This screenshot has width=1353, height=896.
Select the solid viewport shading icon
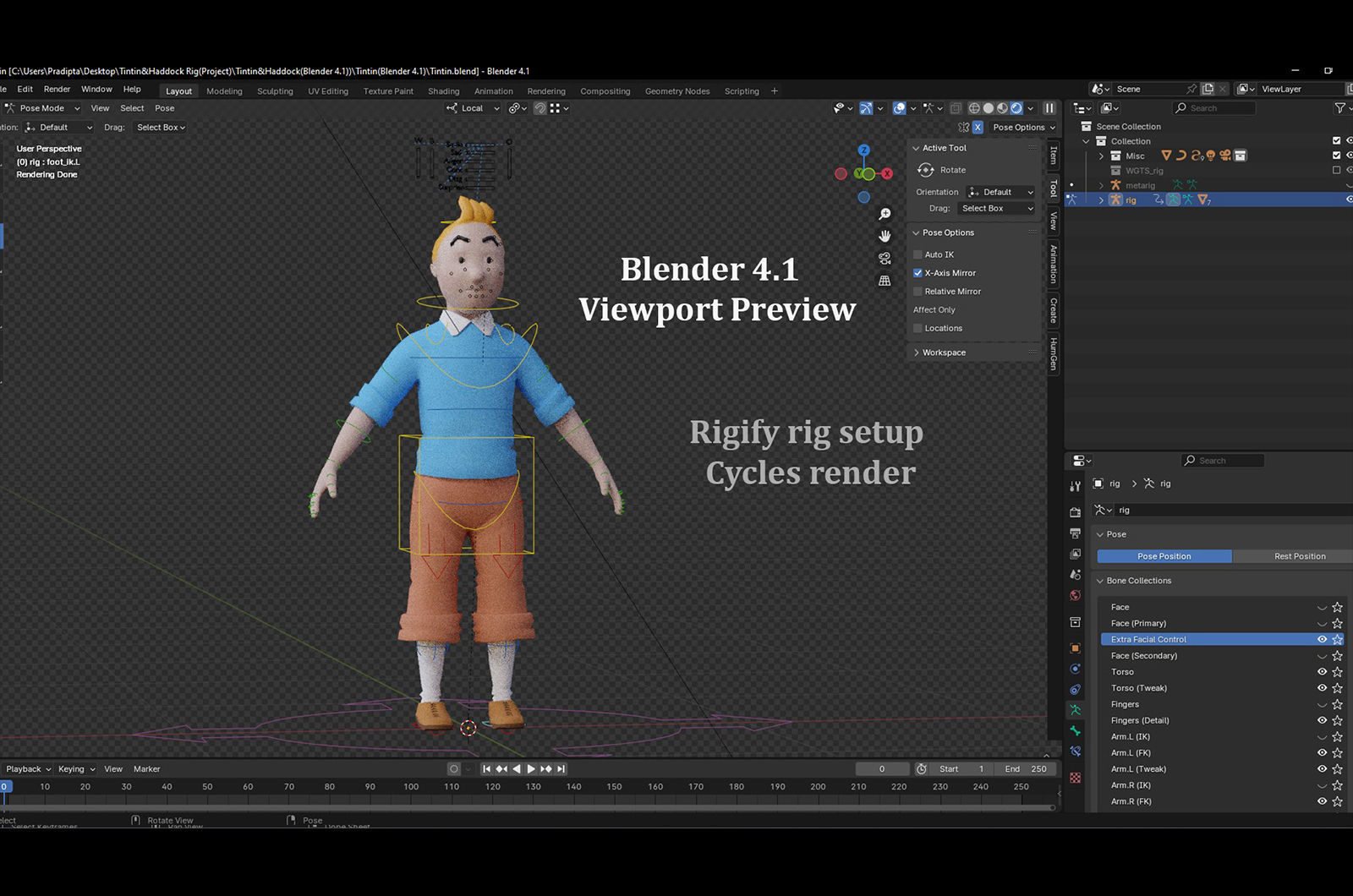click(989, 108)
